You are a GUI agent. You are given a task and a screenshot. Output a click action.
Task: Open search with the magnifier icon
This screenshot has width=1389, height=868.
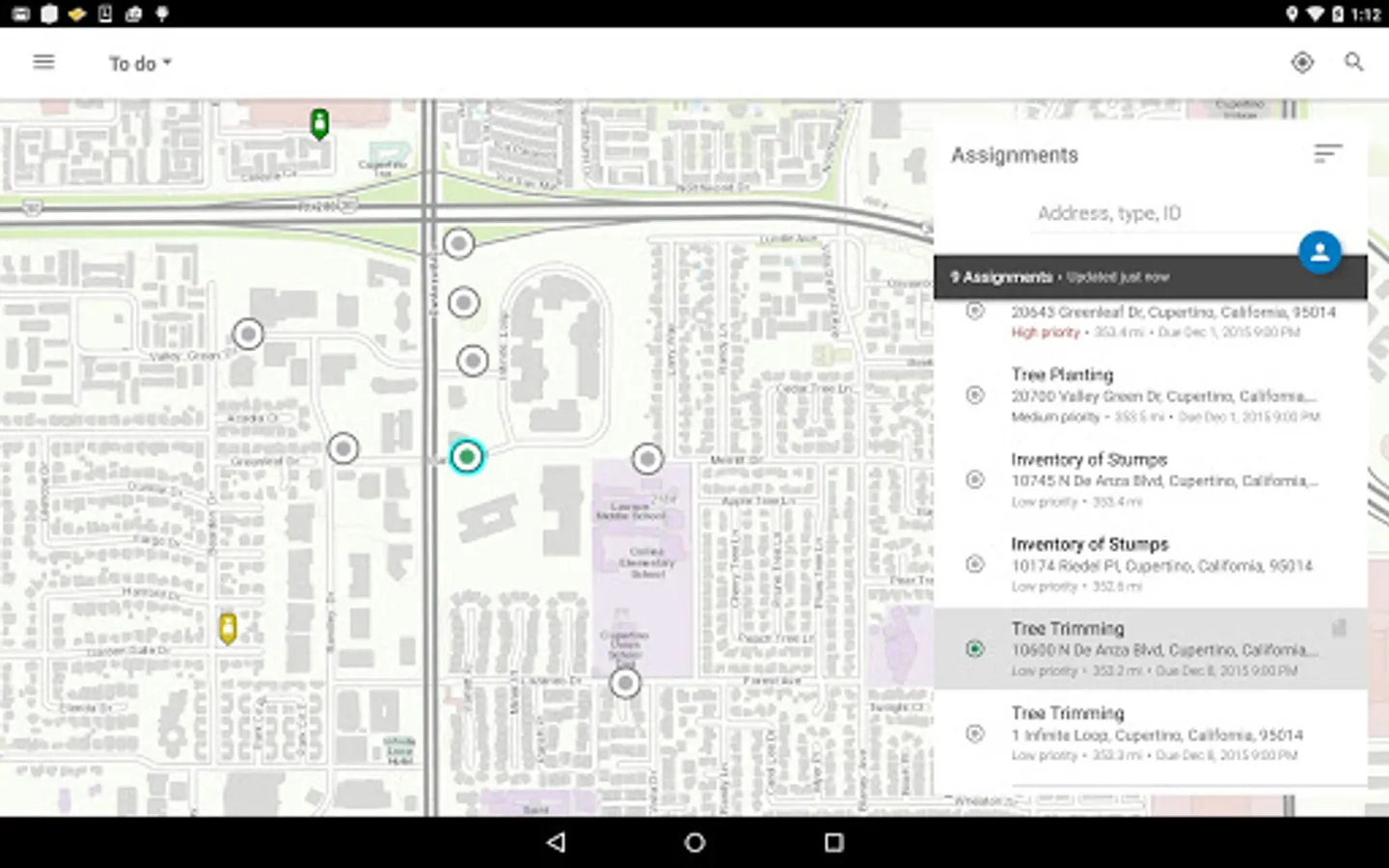click(x=1354, y=63)
